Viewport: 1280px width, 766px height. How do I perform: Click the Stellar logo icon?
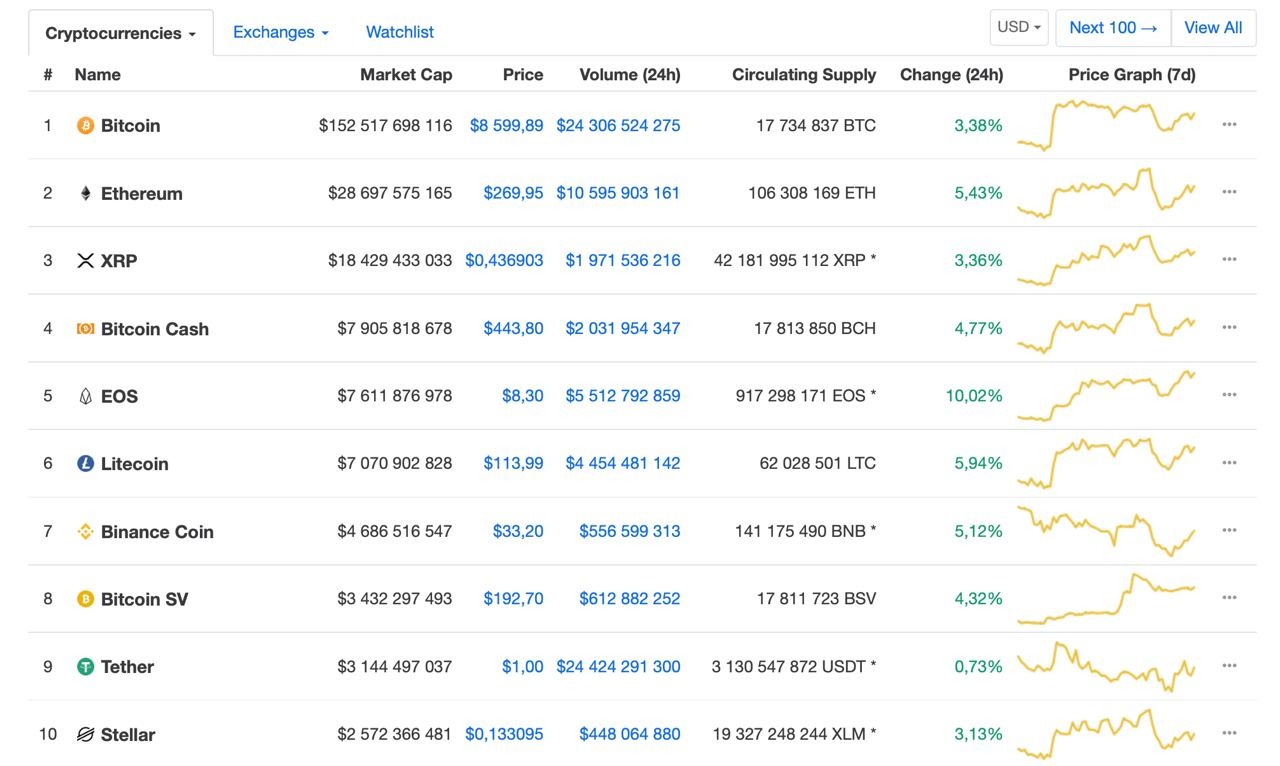85,735
